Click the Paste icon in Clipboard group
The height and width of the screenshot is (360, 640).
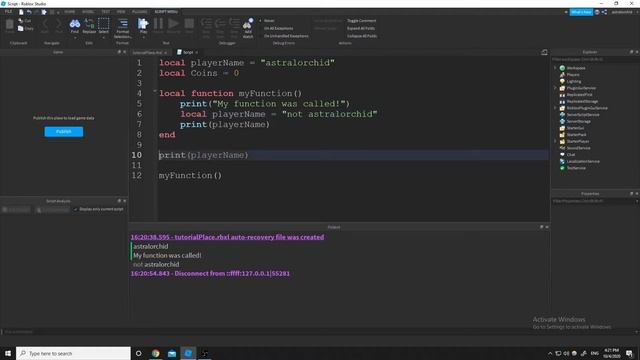(9, 25)
